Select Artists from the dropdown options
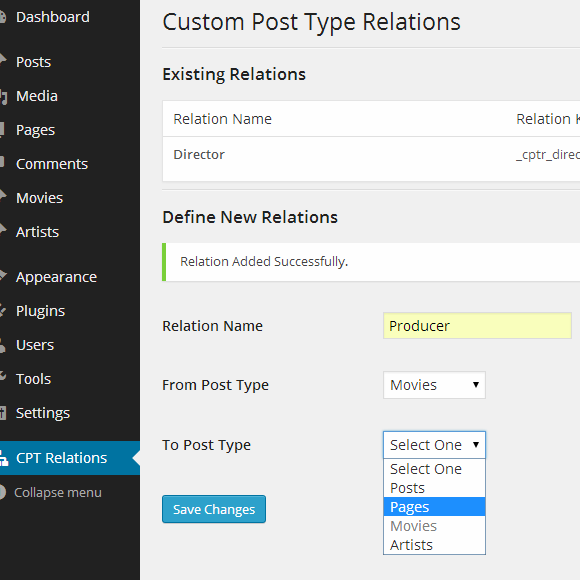Image resolution: width=580 pixels, height=580 pixels. click(x=434, y=545)
